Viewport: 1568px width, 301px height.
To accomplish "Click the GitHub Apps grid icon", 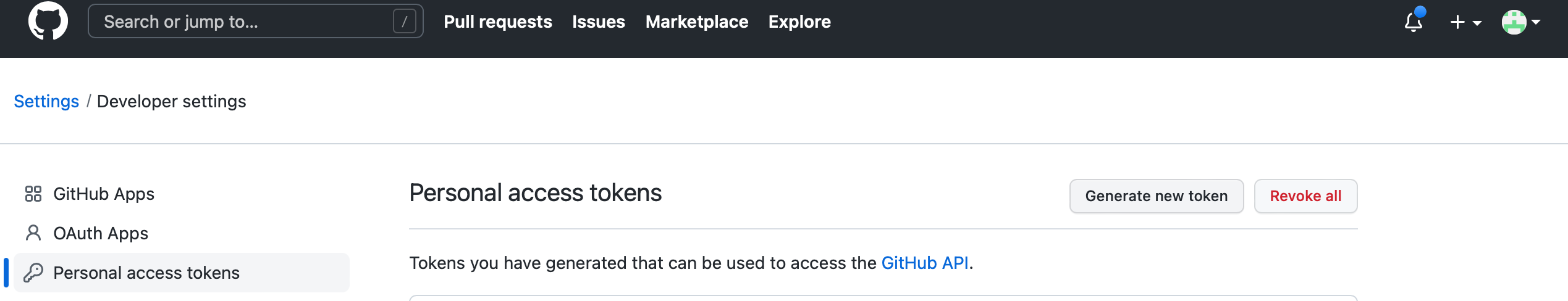I will point(33,194).
